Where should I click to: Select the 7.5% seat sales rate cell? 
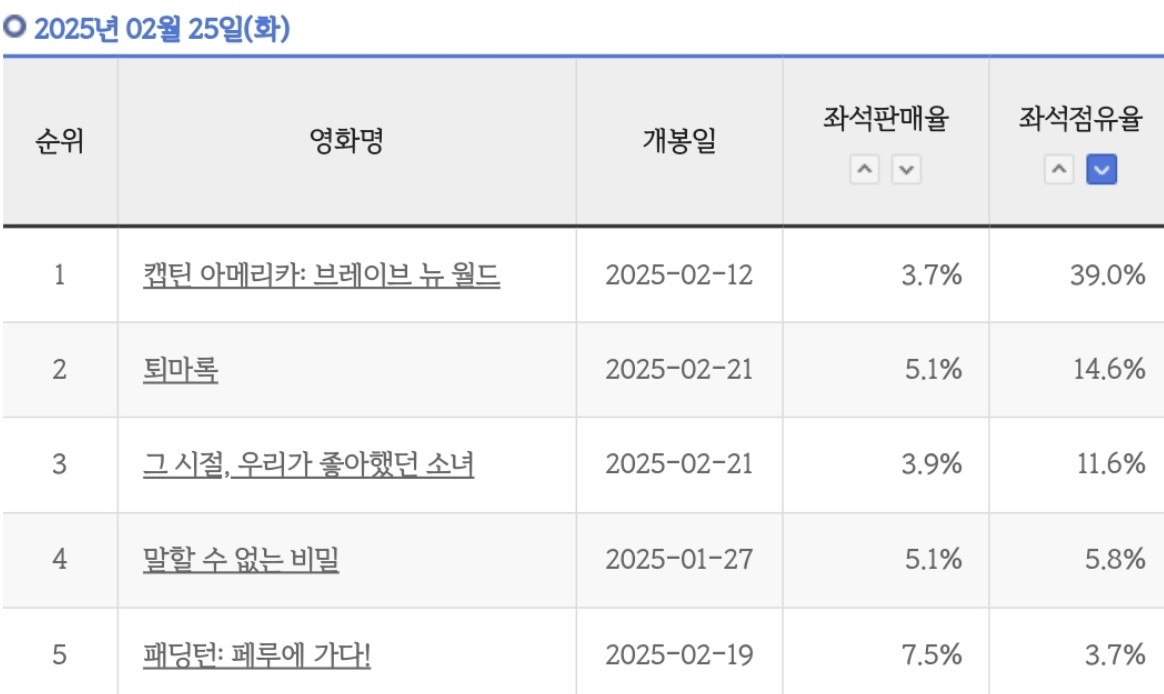click(x=931, y=656)
